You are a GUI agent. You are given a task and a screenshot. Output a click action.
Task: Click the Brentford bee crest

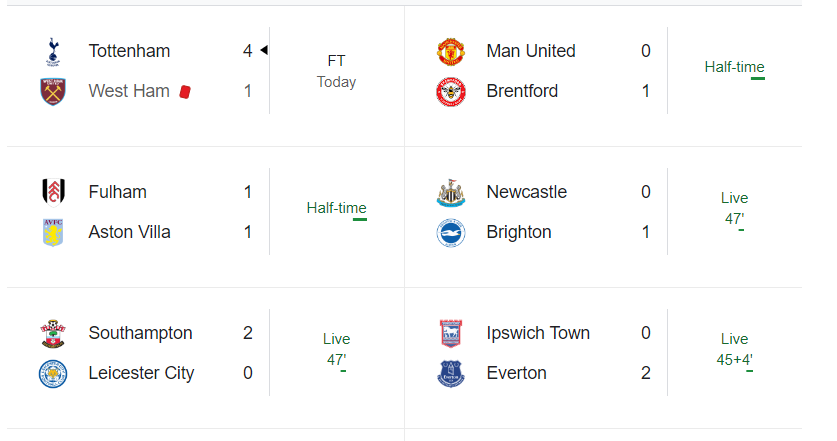tap(450, 92)
